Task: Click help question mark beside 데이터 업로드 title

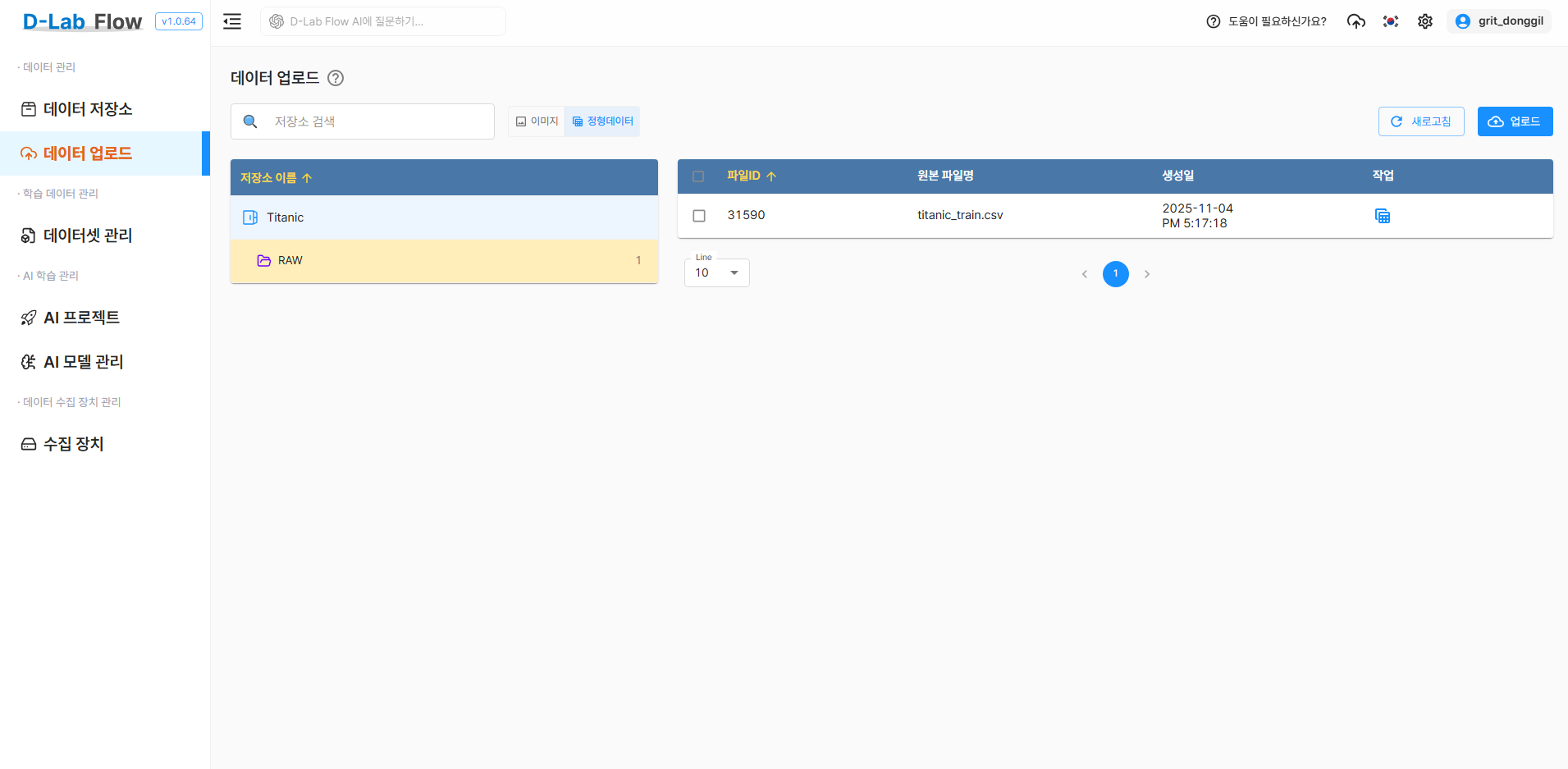Action: (x=336, y=78)
